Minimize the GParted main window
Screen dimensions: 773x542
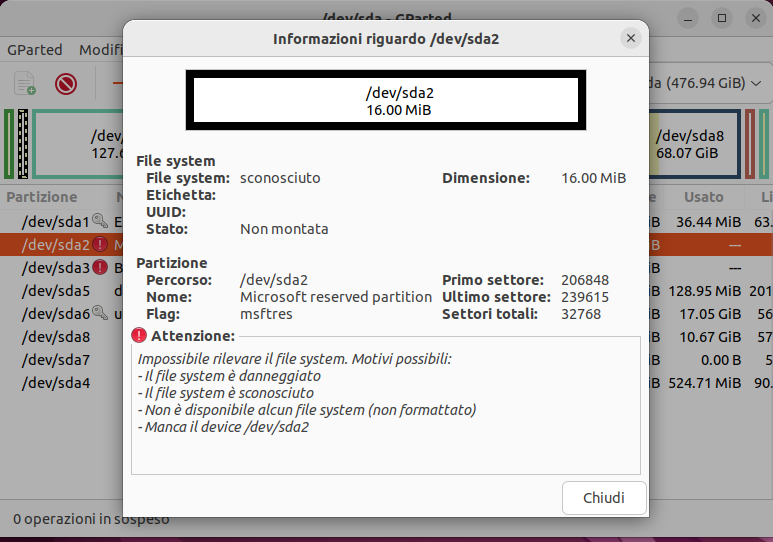[x=688, y=19]
